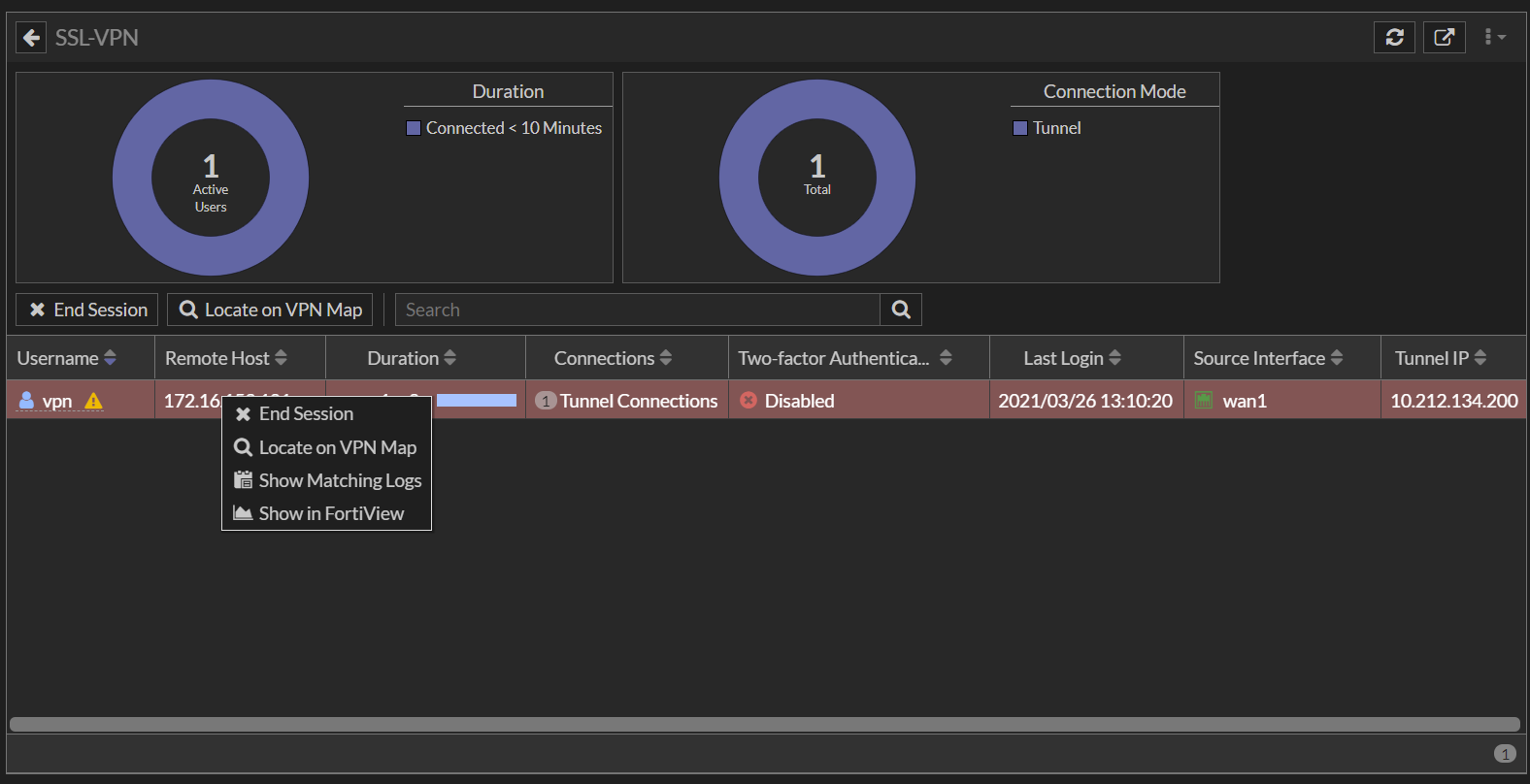Click the wan1 interface icon
The width and height of the screenshot is (1530, 784).
(1204, 400)
